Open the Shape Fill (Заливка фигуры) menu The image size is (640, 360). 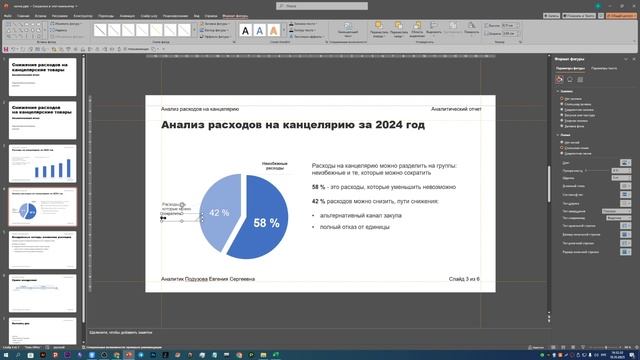(215, 24)
